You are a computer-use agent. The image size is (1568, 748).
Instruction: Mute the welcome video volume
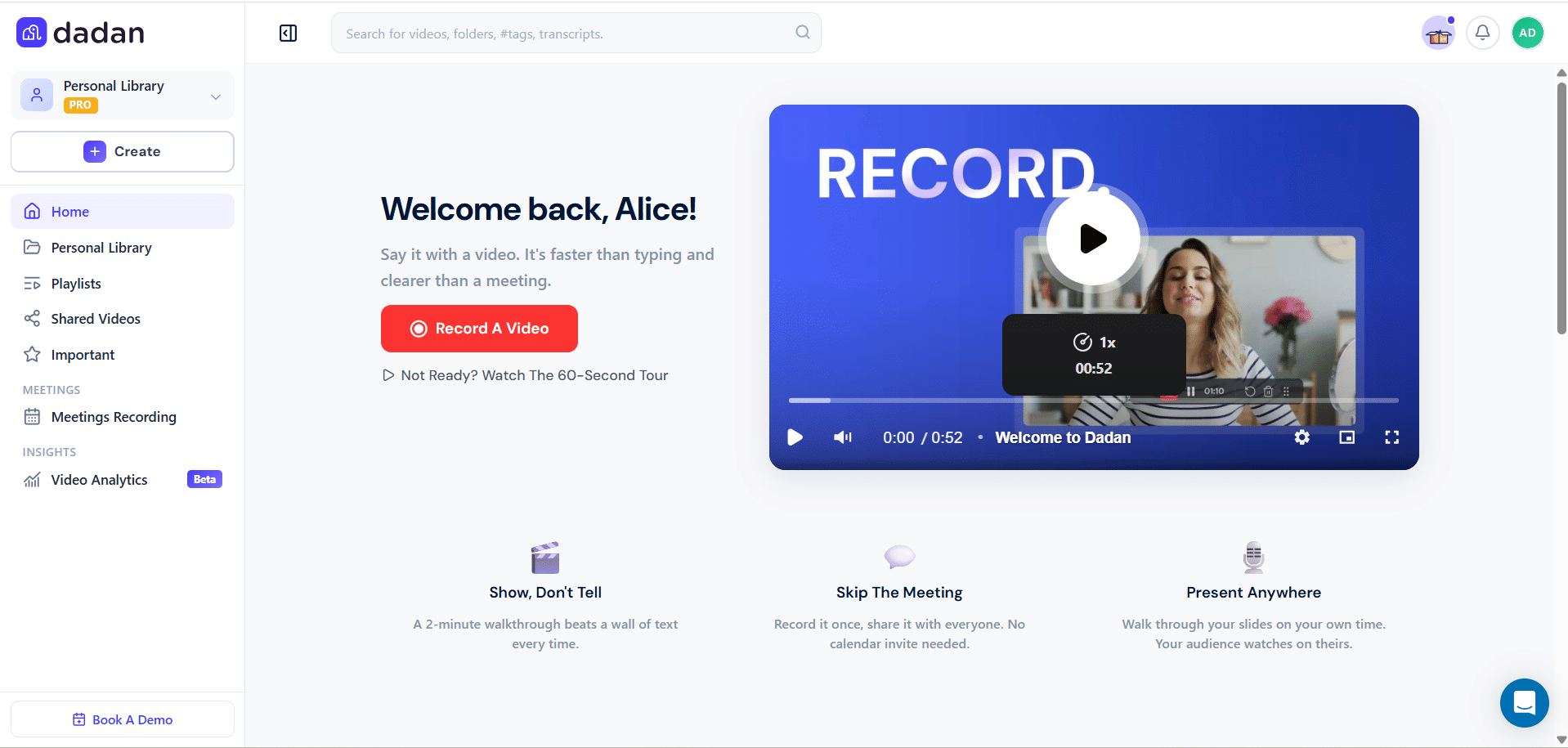[x=842, y=437]
